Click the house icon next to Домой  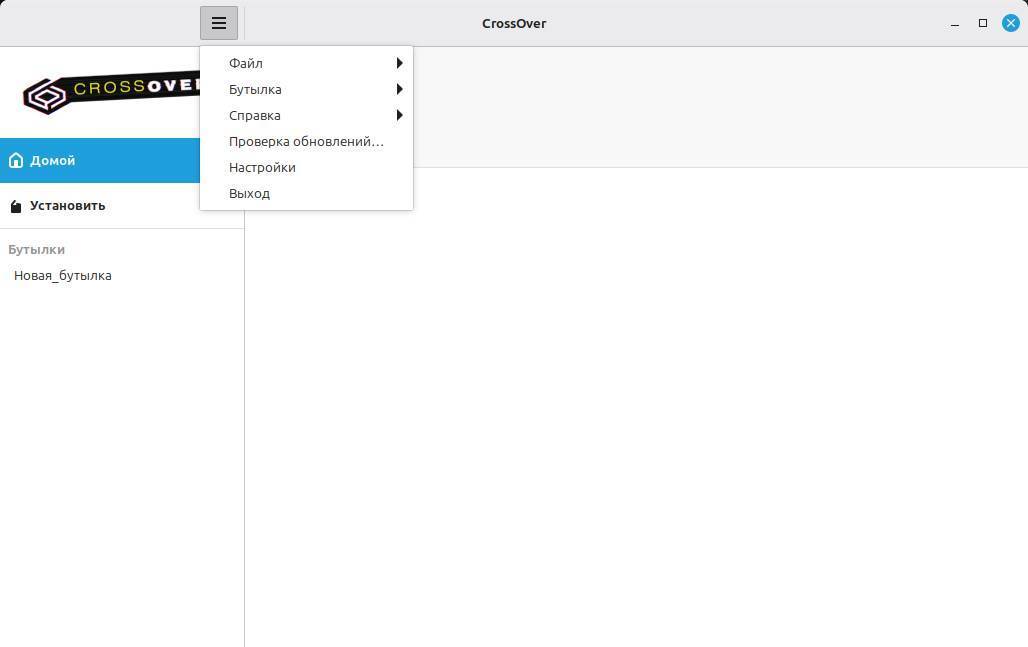tap(16, 160)
